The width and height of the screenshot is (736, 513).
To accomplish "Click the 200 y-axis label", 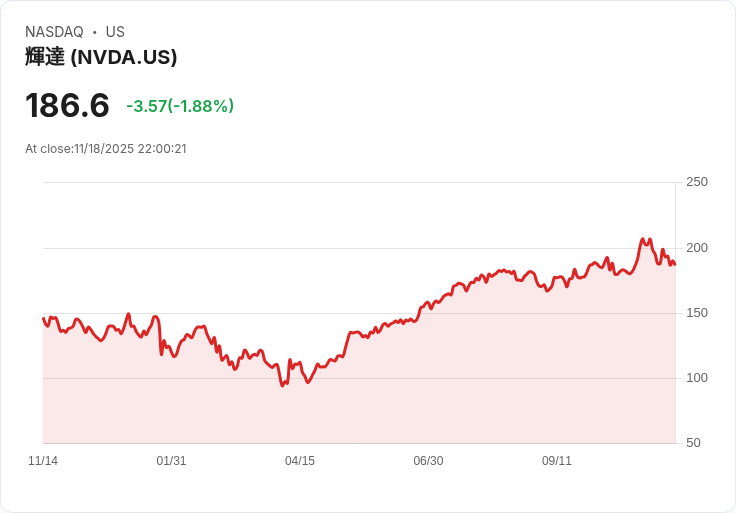I will tap(696, 248).
